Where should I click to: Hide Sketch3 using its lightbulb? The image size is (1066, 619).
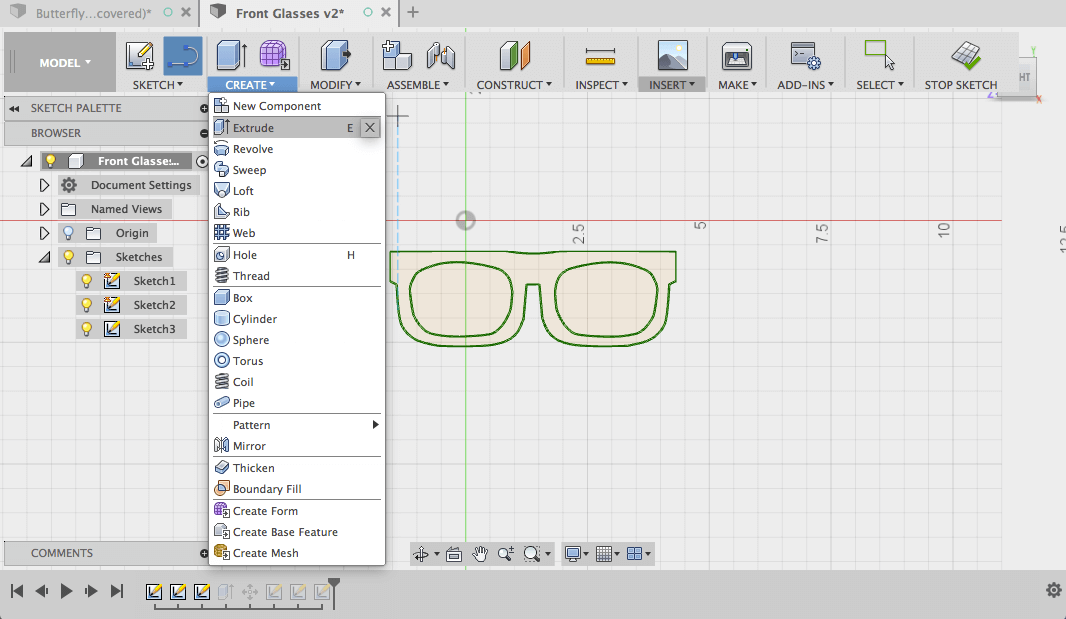87,329
